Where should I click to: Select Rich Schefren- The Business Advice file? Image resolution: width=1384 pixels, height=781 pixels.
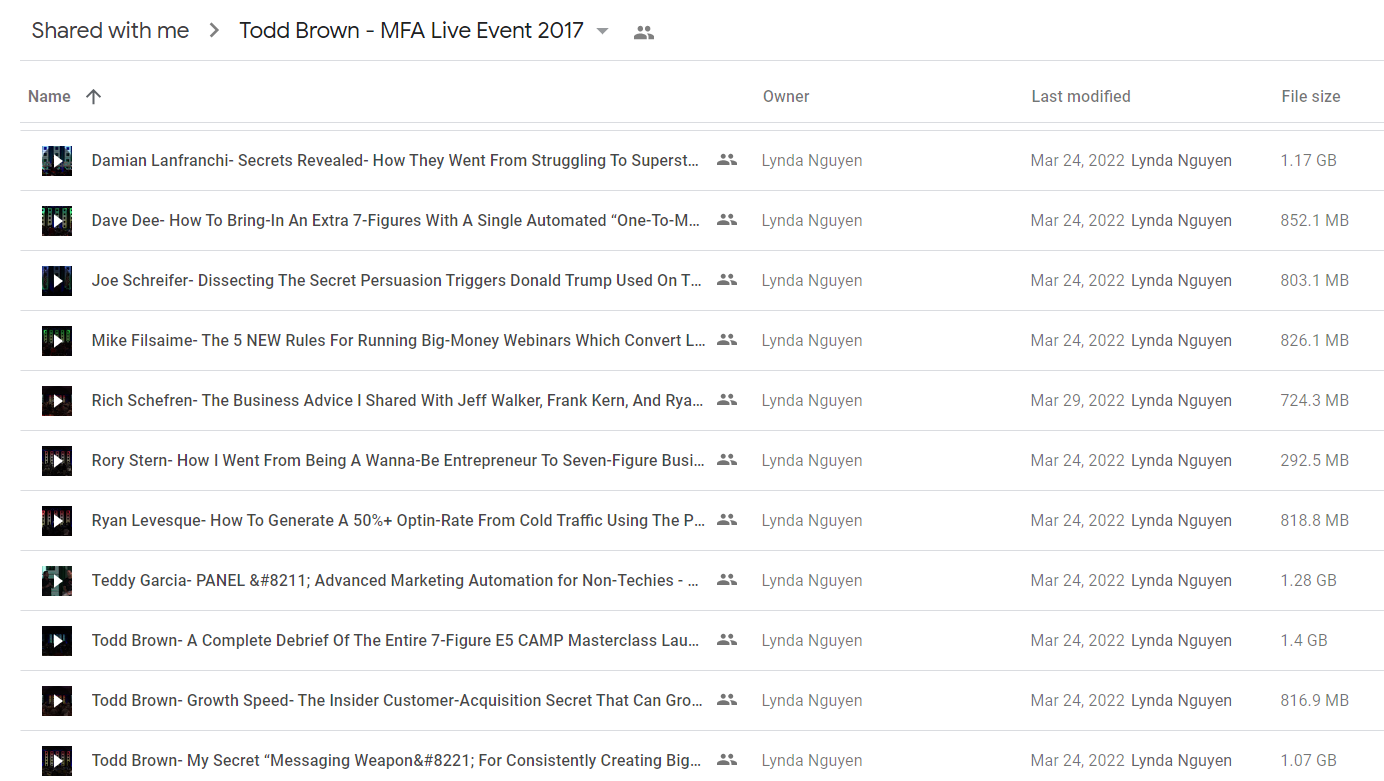(397, 400)
